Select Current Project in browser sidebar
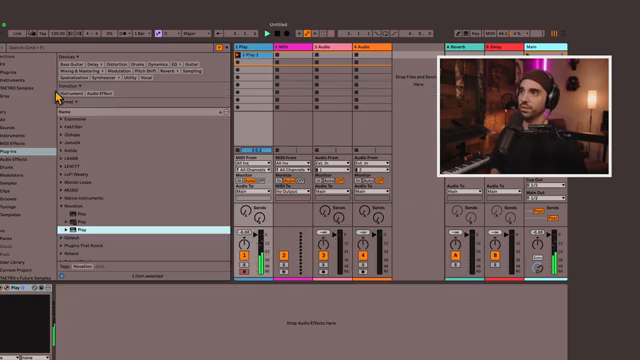640x360 pixels. [x=16, y=270]
